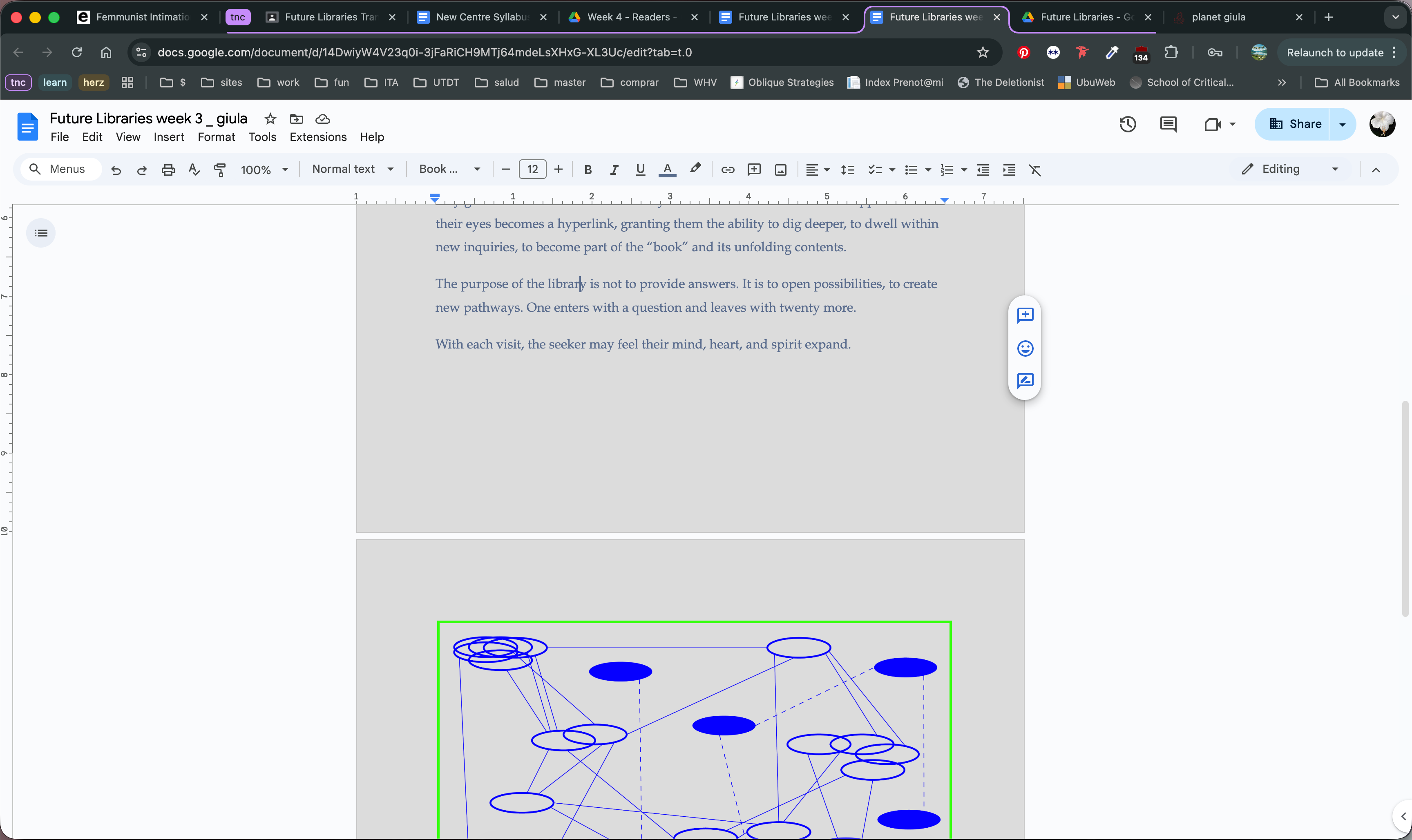The image size is (1412, 840).
Task: Click the paint format roller icon
Action: coord(219,170)
